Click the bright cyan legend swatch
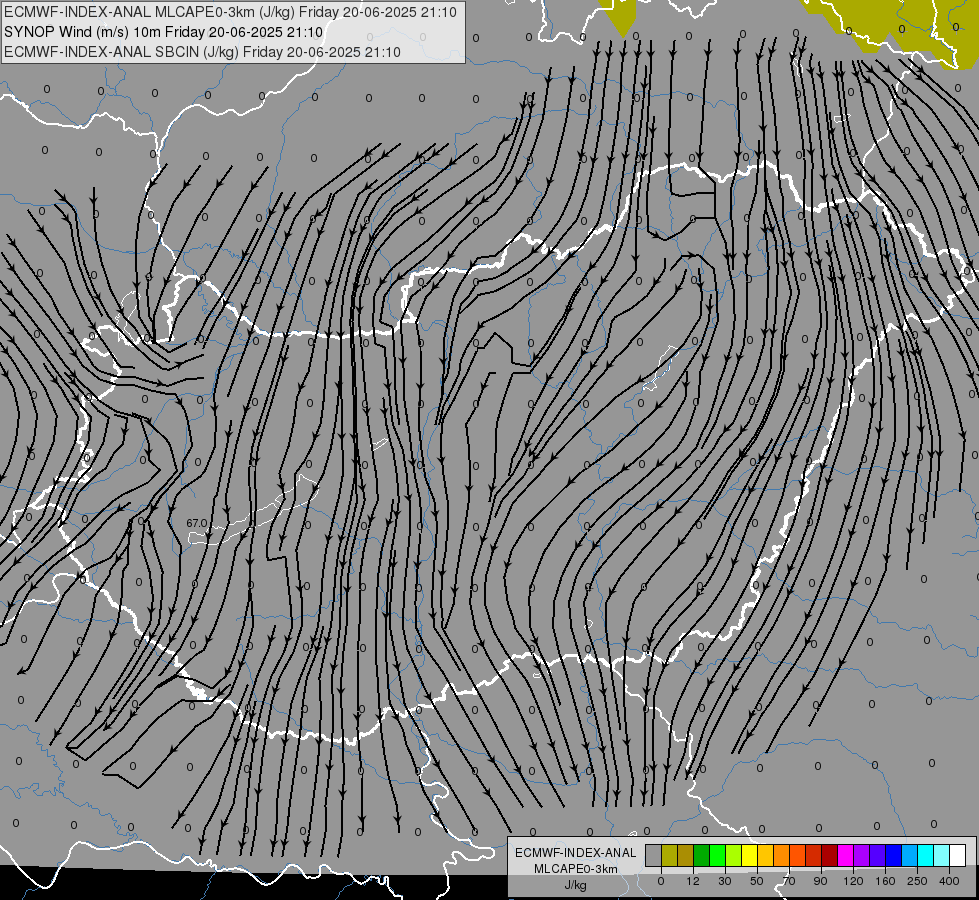The height and width of the screenshot is (900, 979). click(x=926, y=855)
